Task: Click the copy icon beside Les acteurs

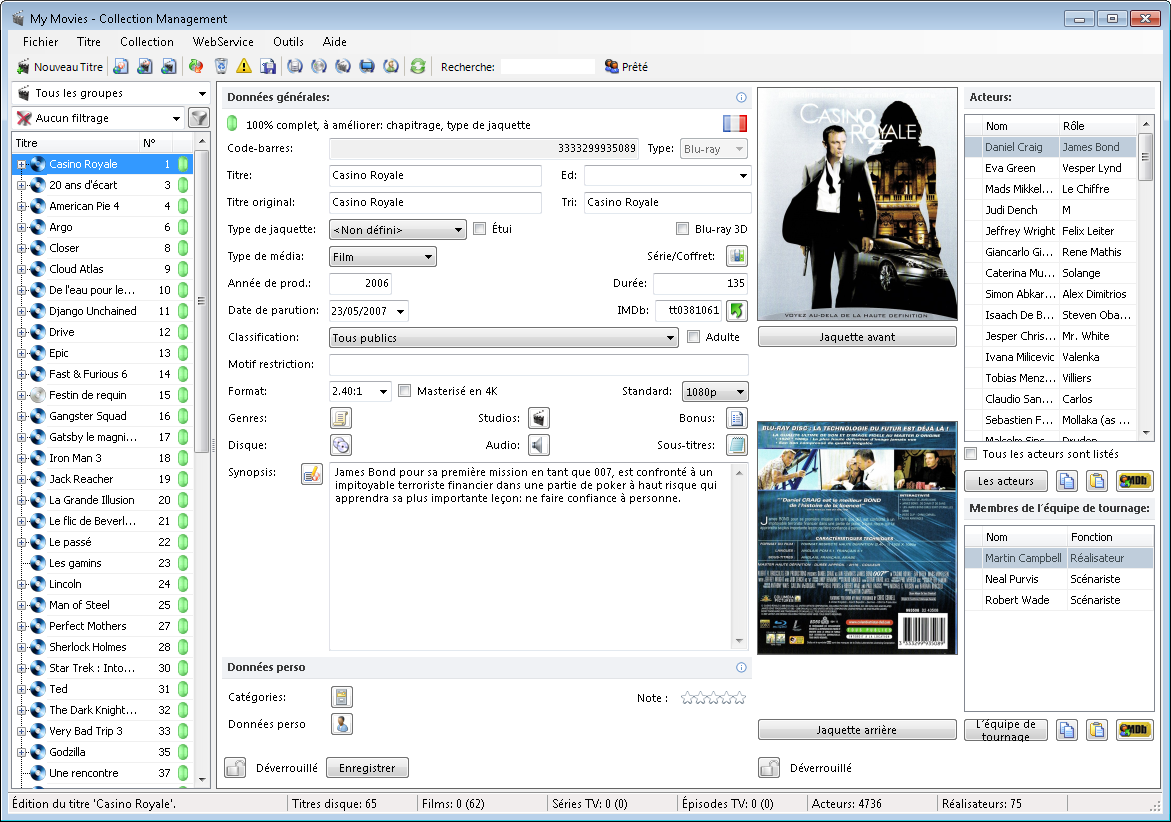Action: (x=1066, y=481)
